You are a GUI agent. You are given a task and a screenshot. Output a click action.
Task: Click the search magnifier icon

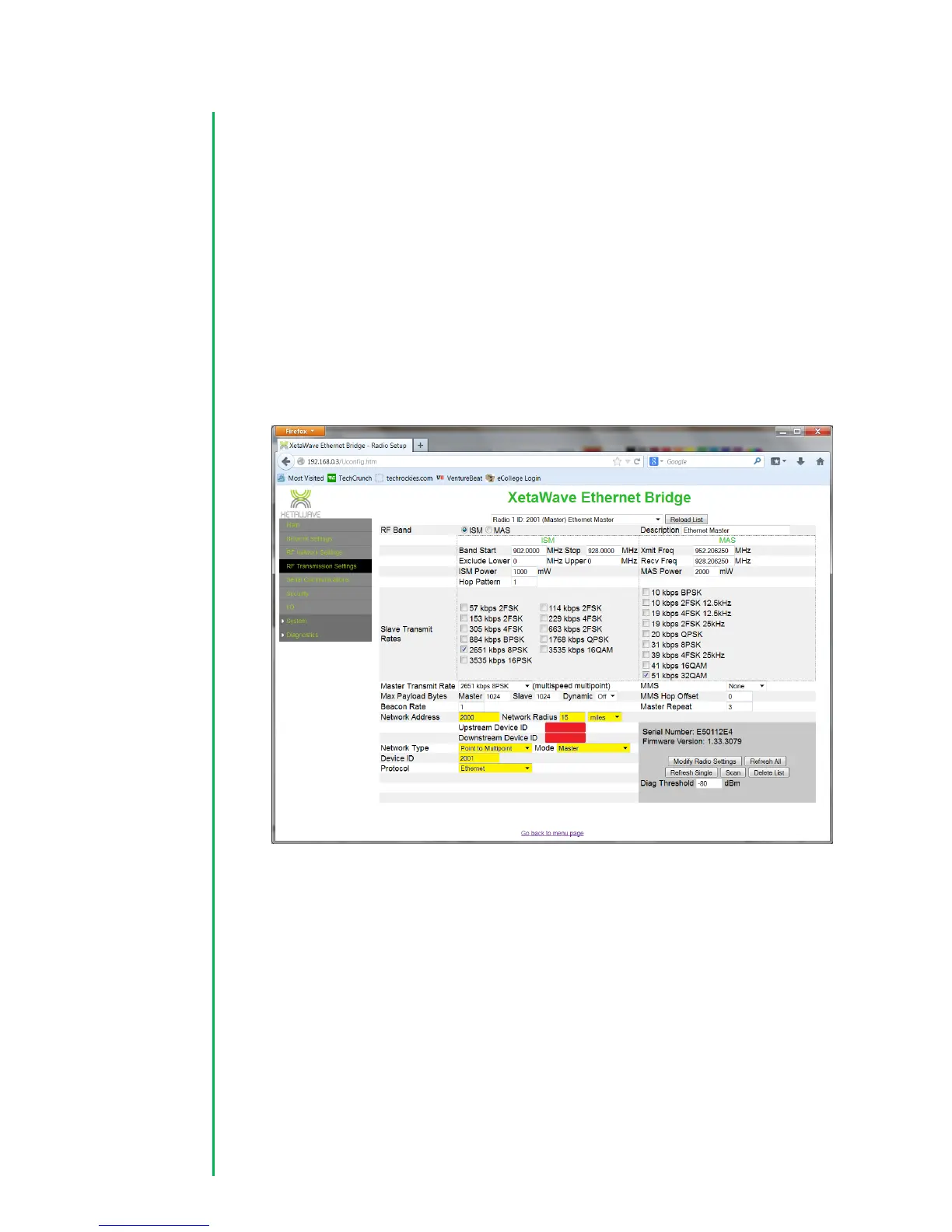tap(757, 461)
